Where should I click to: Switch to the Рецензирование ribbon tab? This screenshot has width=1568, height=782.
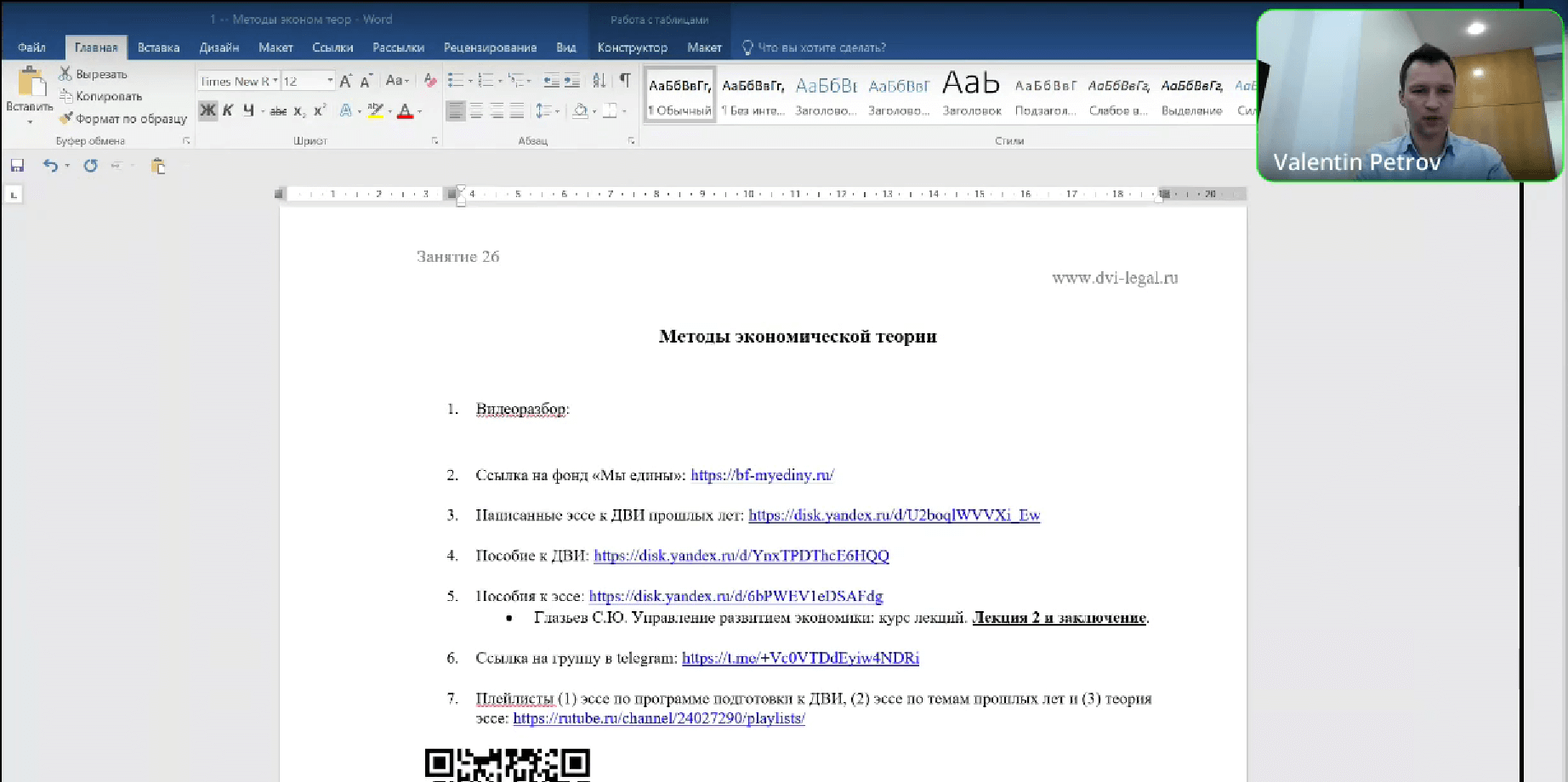click(490, 48)
